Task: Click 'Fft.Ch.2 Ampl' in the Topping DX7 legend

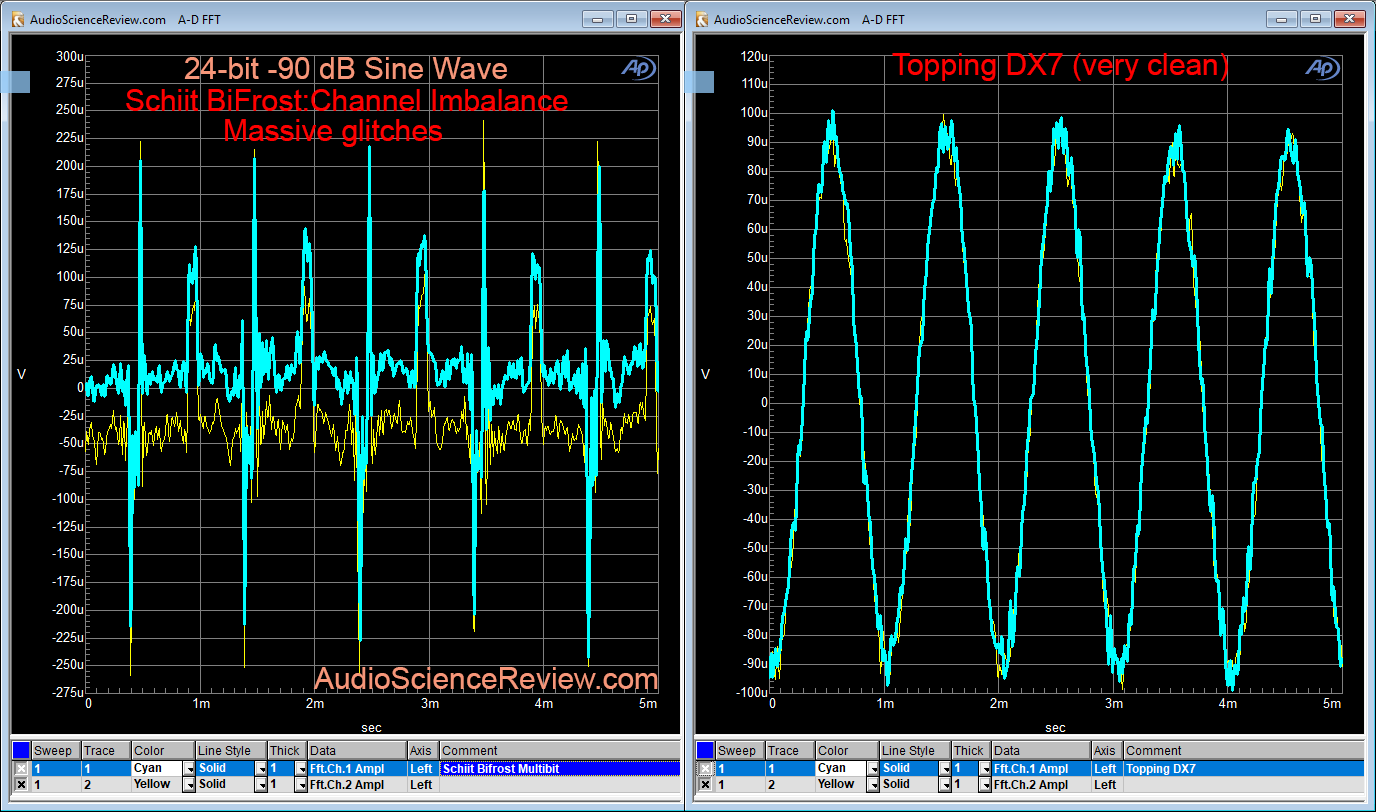Action: pos(1032,784)
